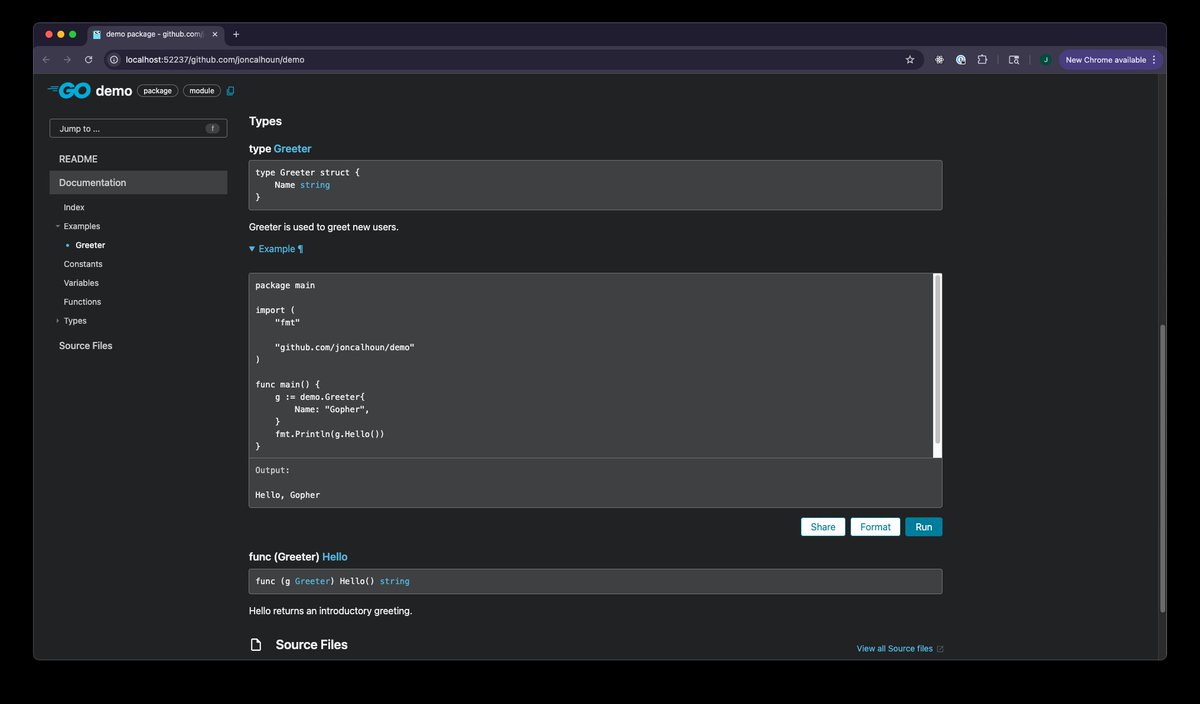Click New Chrome available update button

[1110, 60]
